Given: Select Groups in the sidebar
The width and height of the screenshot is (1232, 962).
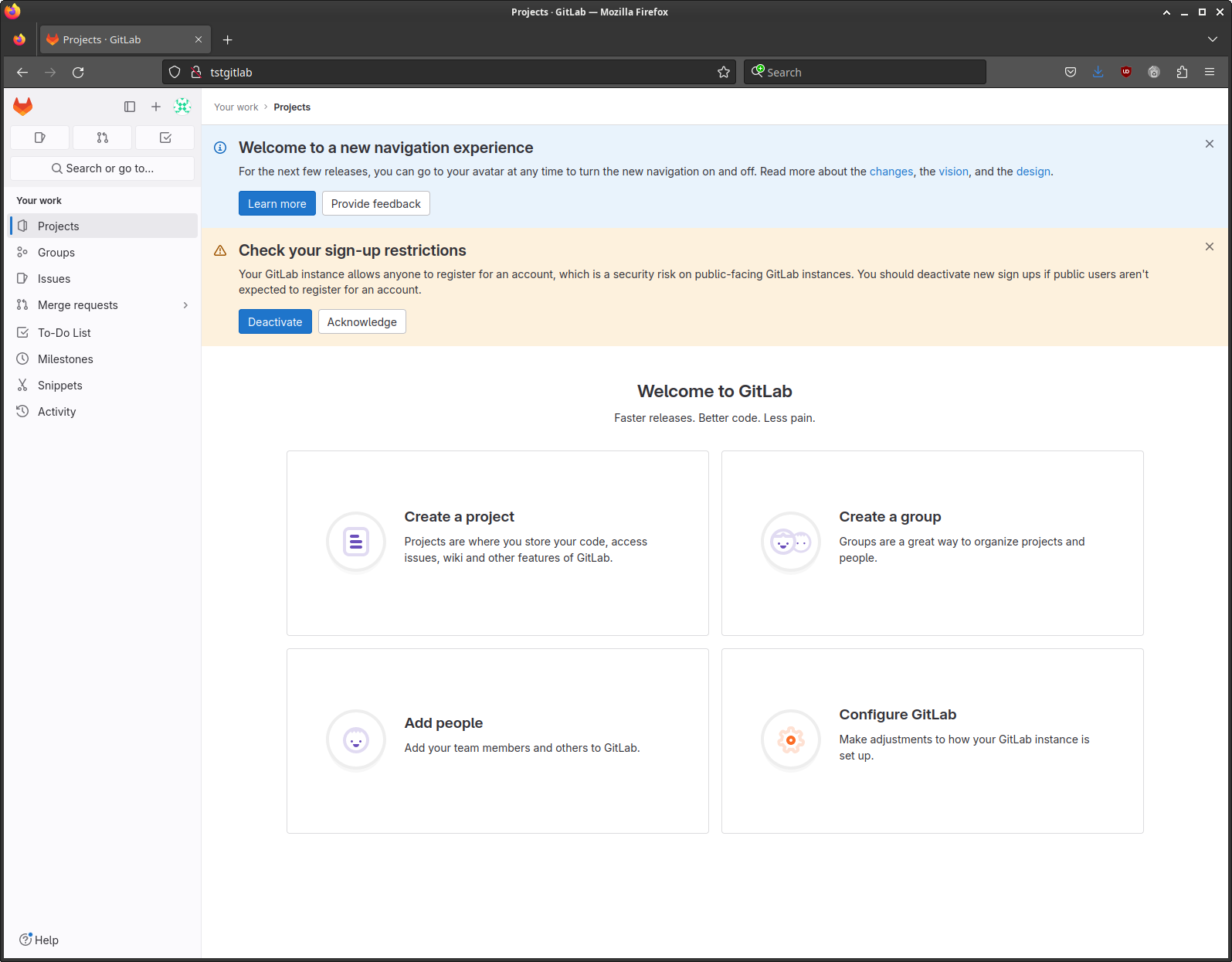Looking at the screenshot, I should 56,253.
